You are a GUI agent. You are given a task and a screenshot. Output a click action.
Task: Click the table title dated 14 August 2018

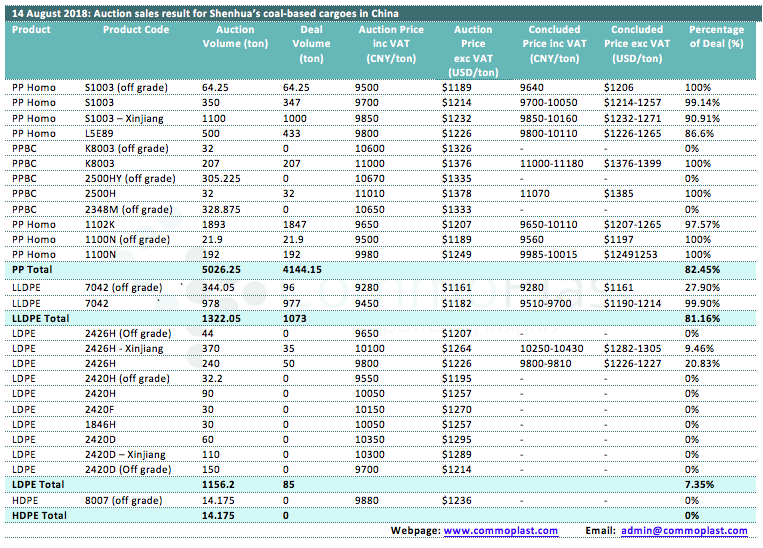click(204, 13)
